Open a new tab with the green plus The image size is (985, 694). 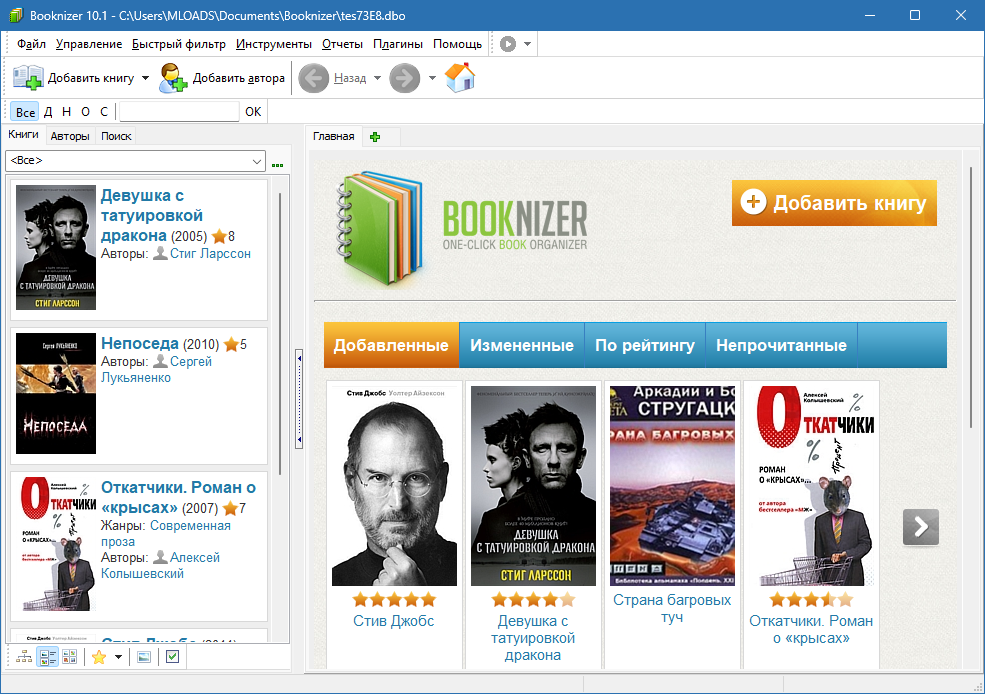point(375,137)
